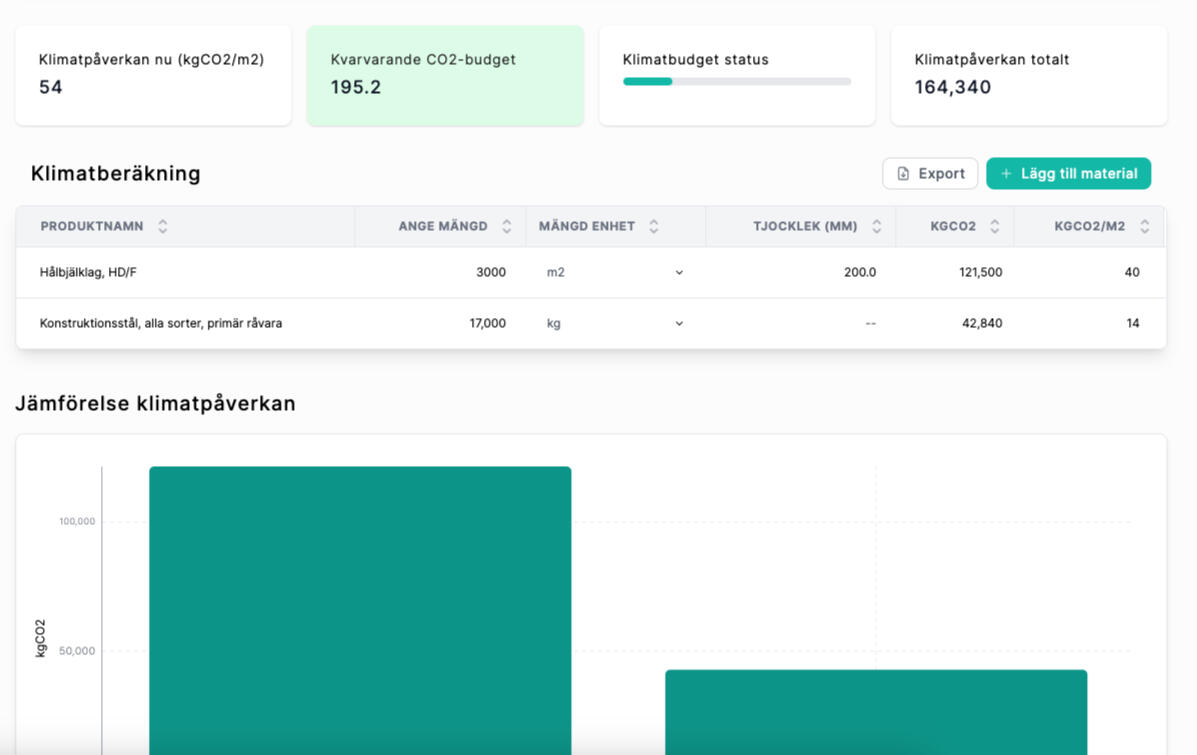Viewport: 1197px width, 755px height.
Task: Click sort icon next to Produktnamn column
Action: 163,227
